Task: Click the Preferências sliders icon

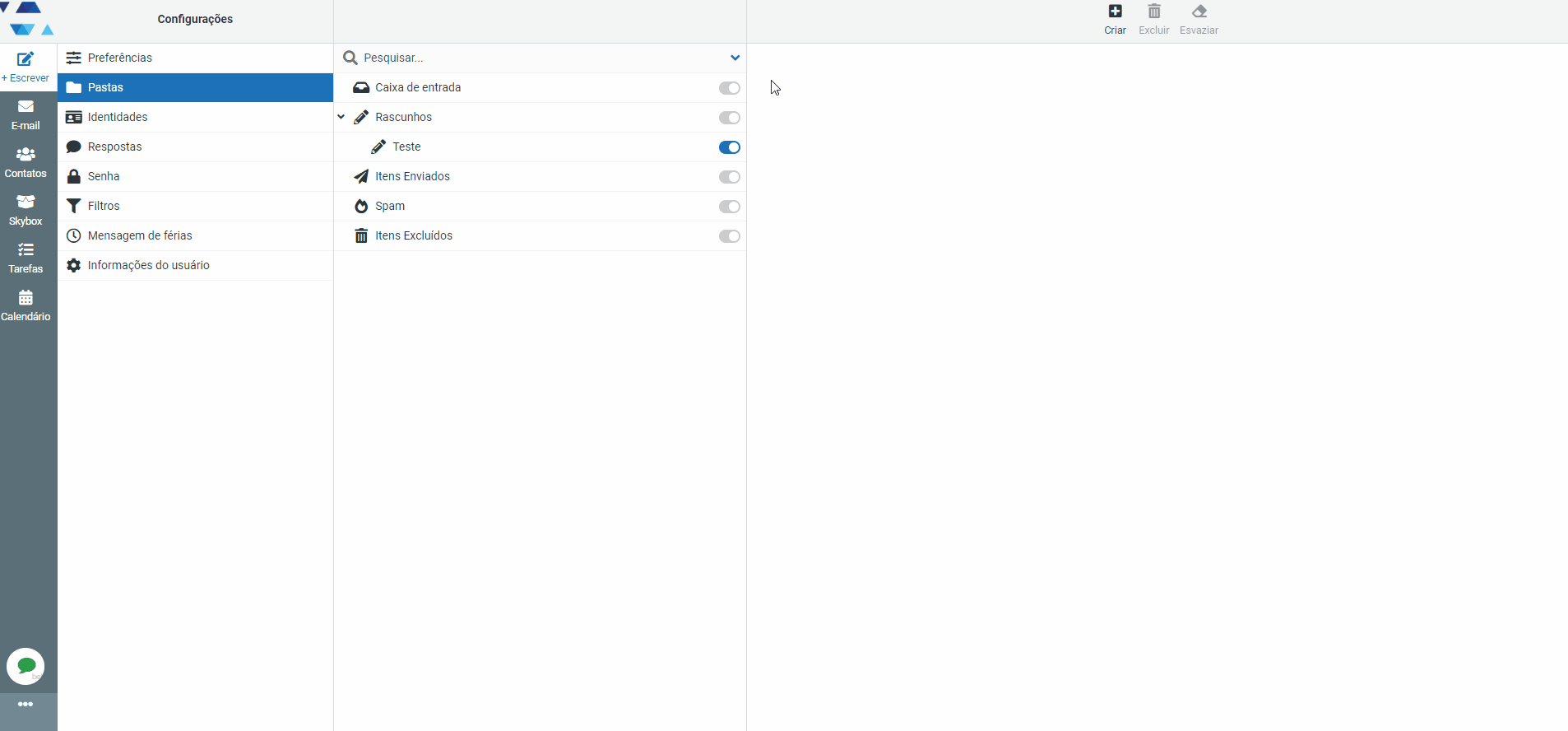Action: [74, 58]
